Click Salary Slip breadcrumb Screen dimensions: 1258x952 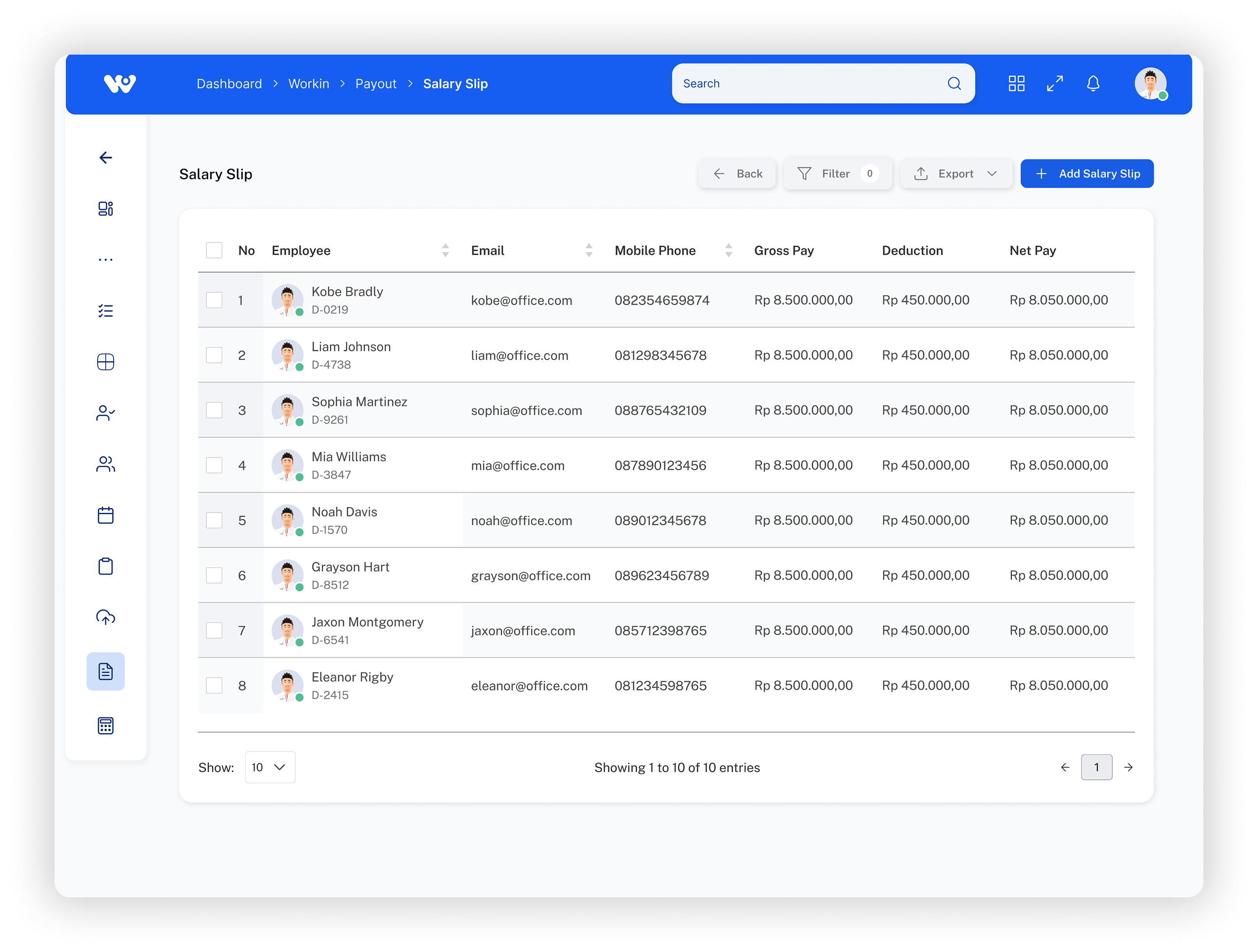(x=455, y=83)
